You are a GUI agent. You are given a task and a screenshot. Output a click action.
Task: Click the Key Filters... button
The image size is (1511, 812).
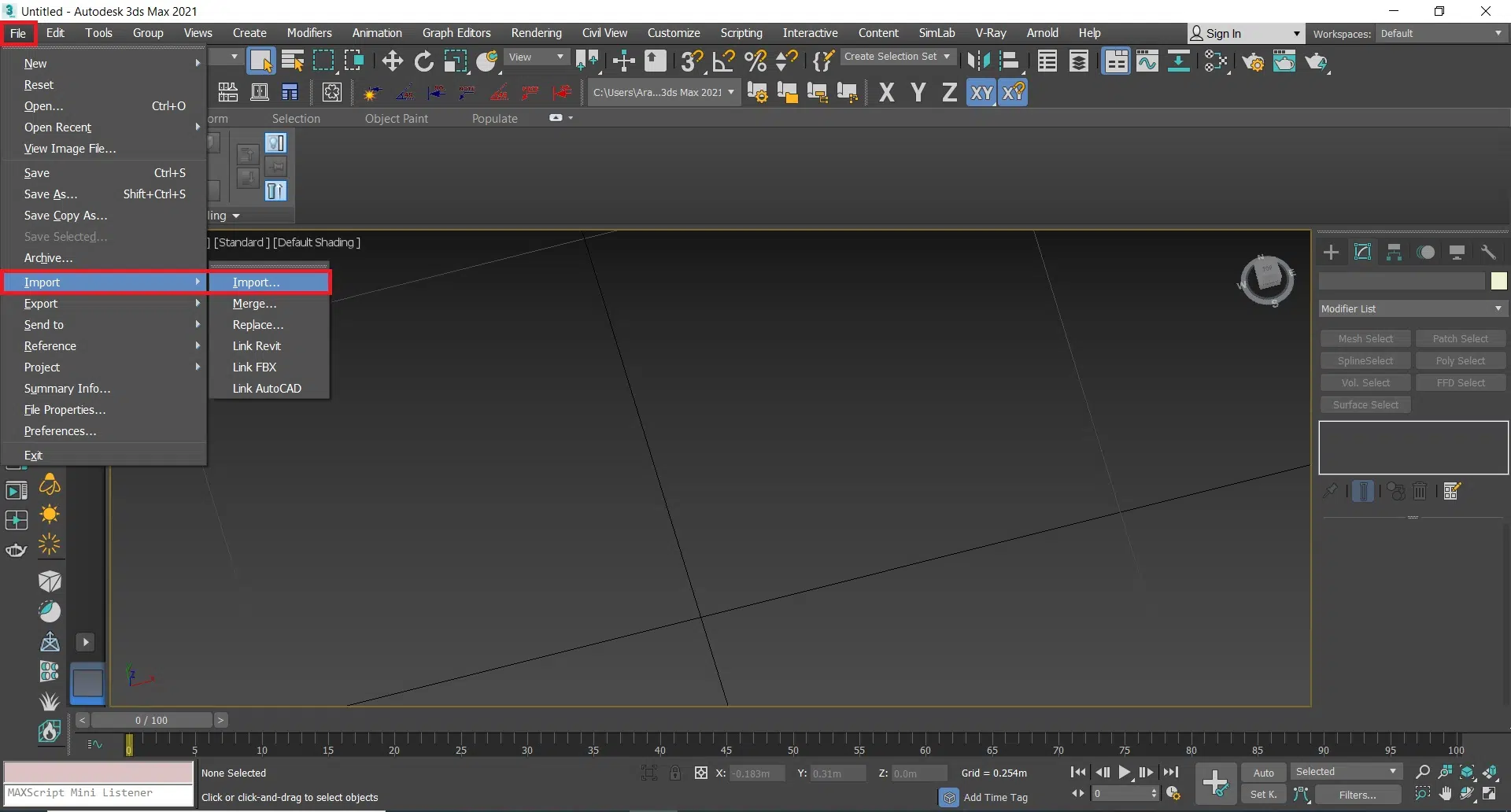click(1357, 795)
